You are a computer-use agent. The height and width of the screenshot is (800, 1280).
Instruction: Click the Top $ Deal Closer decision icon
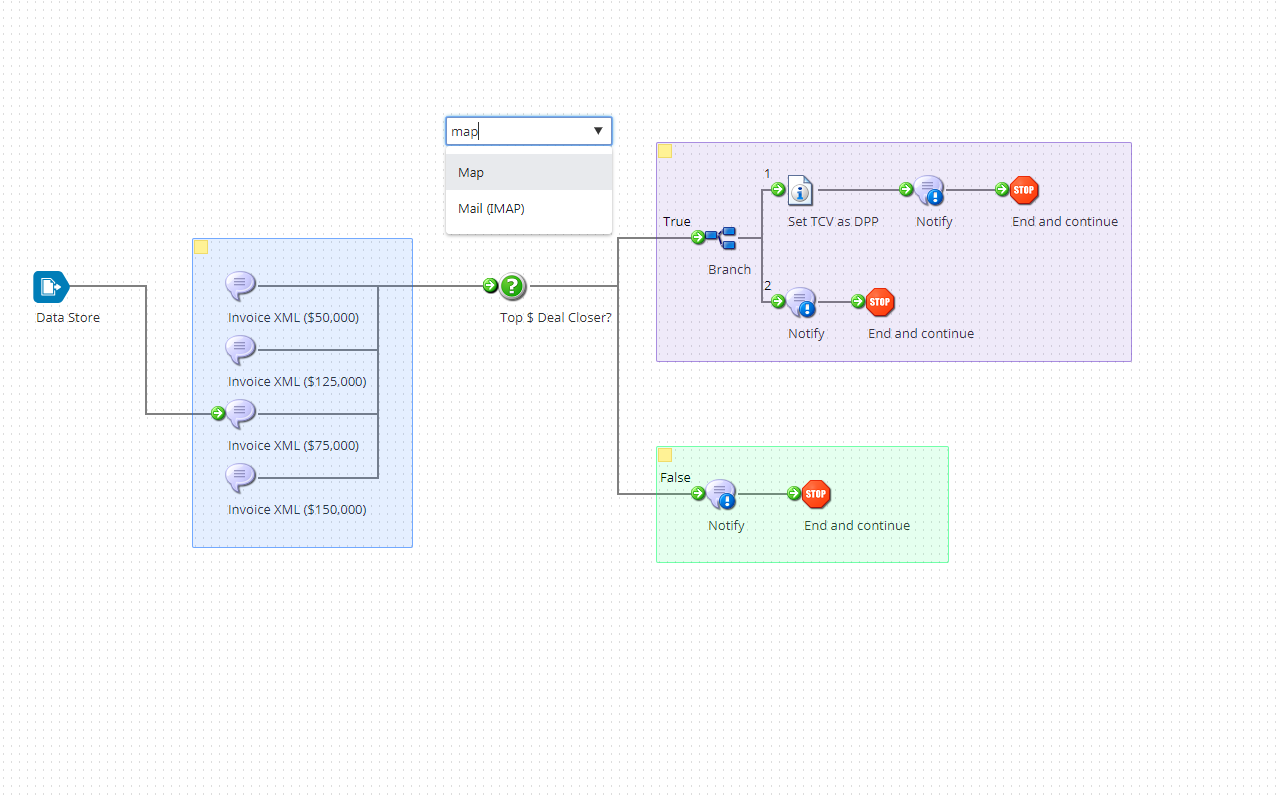[512, 286]
